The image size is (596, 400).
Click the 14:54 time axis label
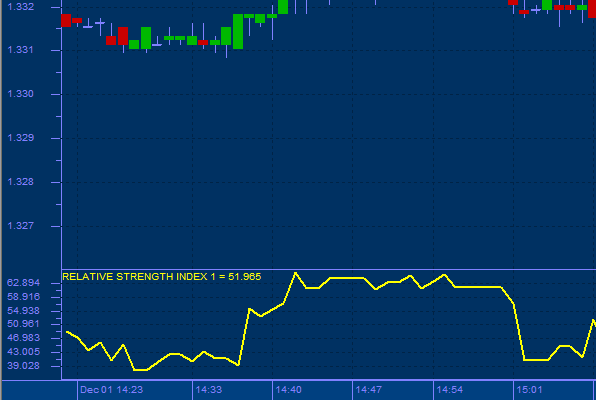[450, 390]
